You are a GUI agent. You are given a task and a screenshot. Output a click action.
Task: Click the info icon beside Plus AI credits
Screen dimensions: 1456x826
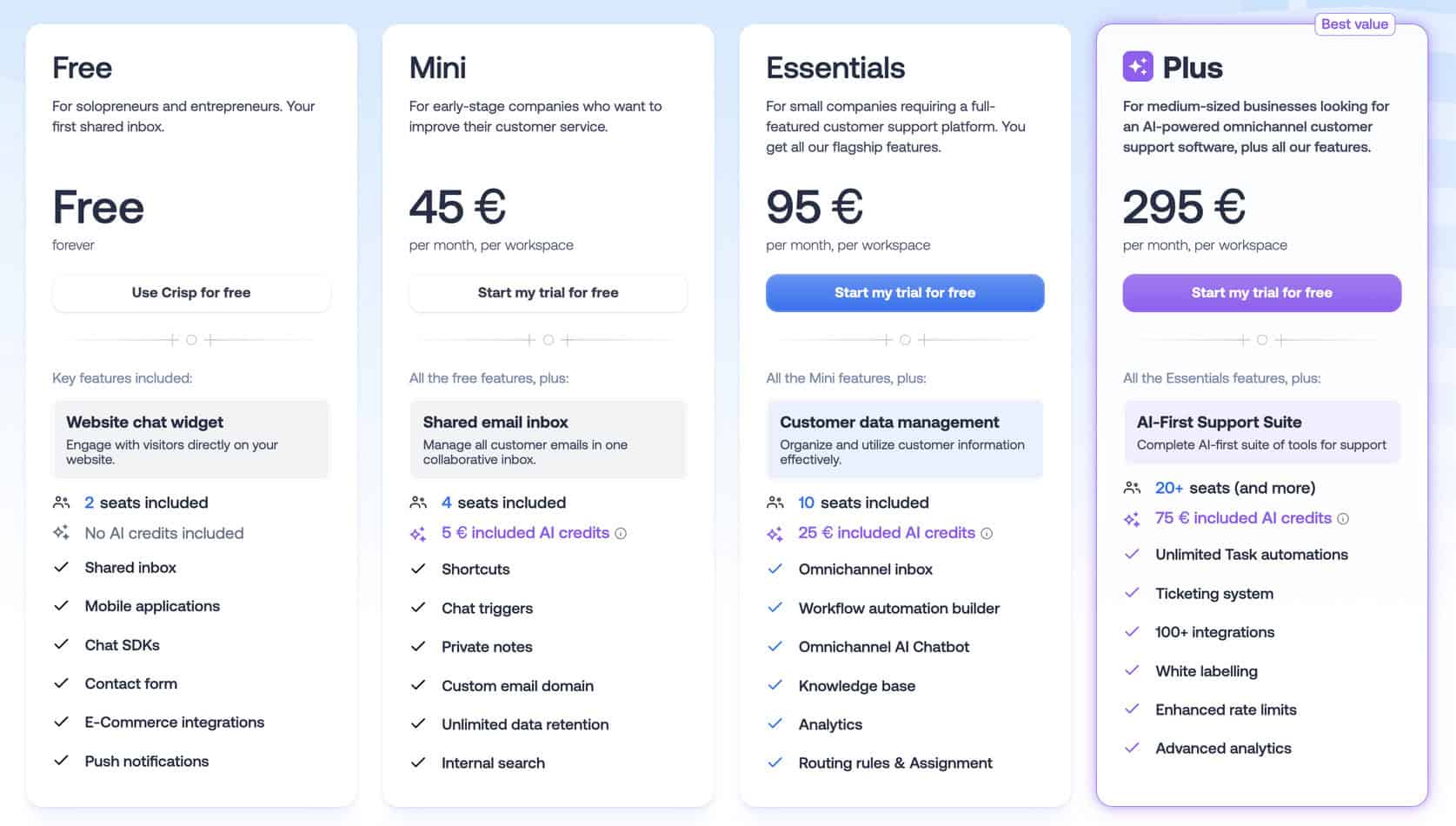click(x=1343, y=519)
